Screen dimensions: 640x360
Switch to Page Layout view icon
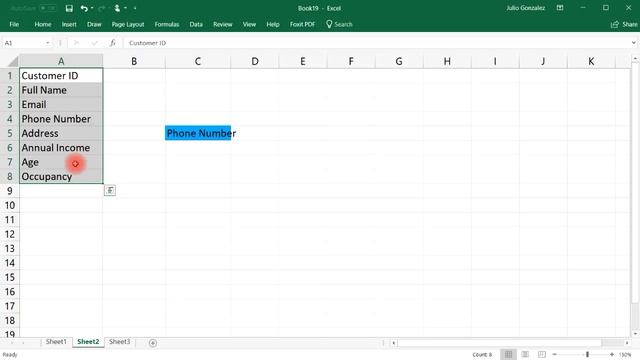[525, 354]
